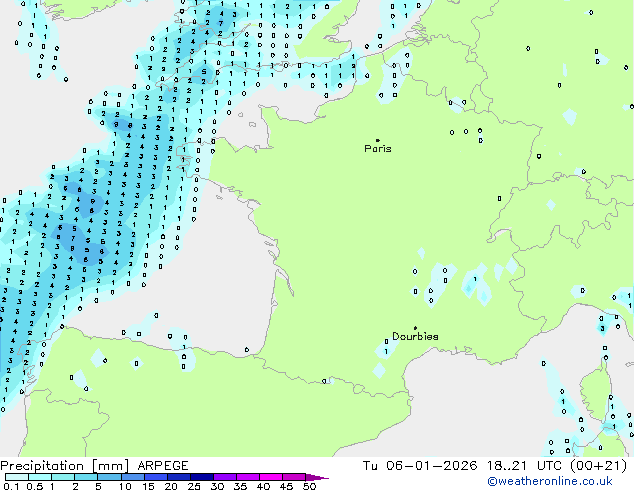Click the '25' legend scale value

point(194,486)
